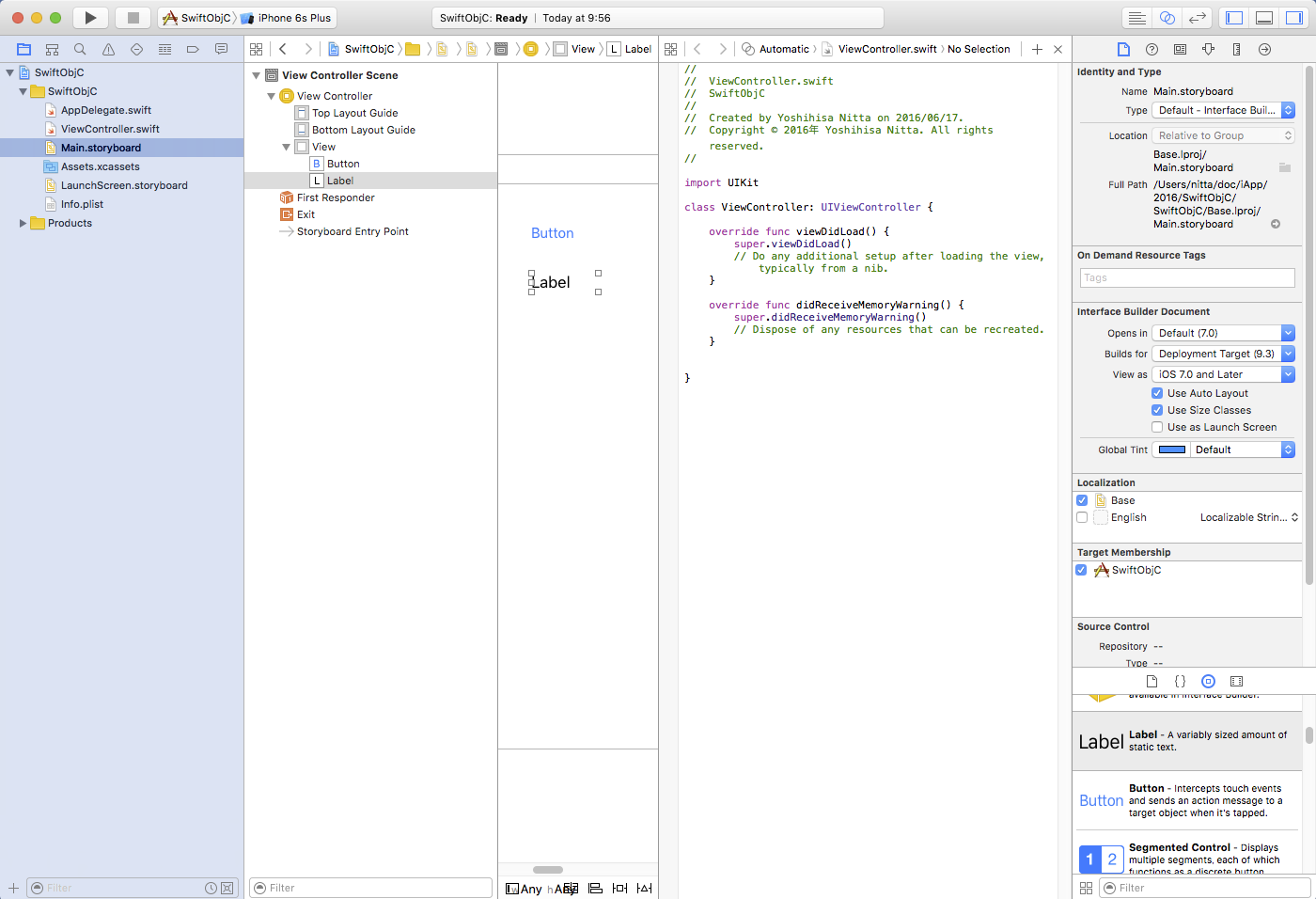Select Button in the document outline
1316x899 pixels.
pyautogui.click(x=343, y=164)
